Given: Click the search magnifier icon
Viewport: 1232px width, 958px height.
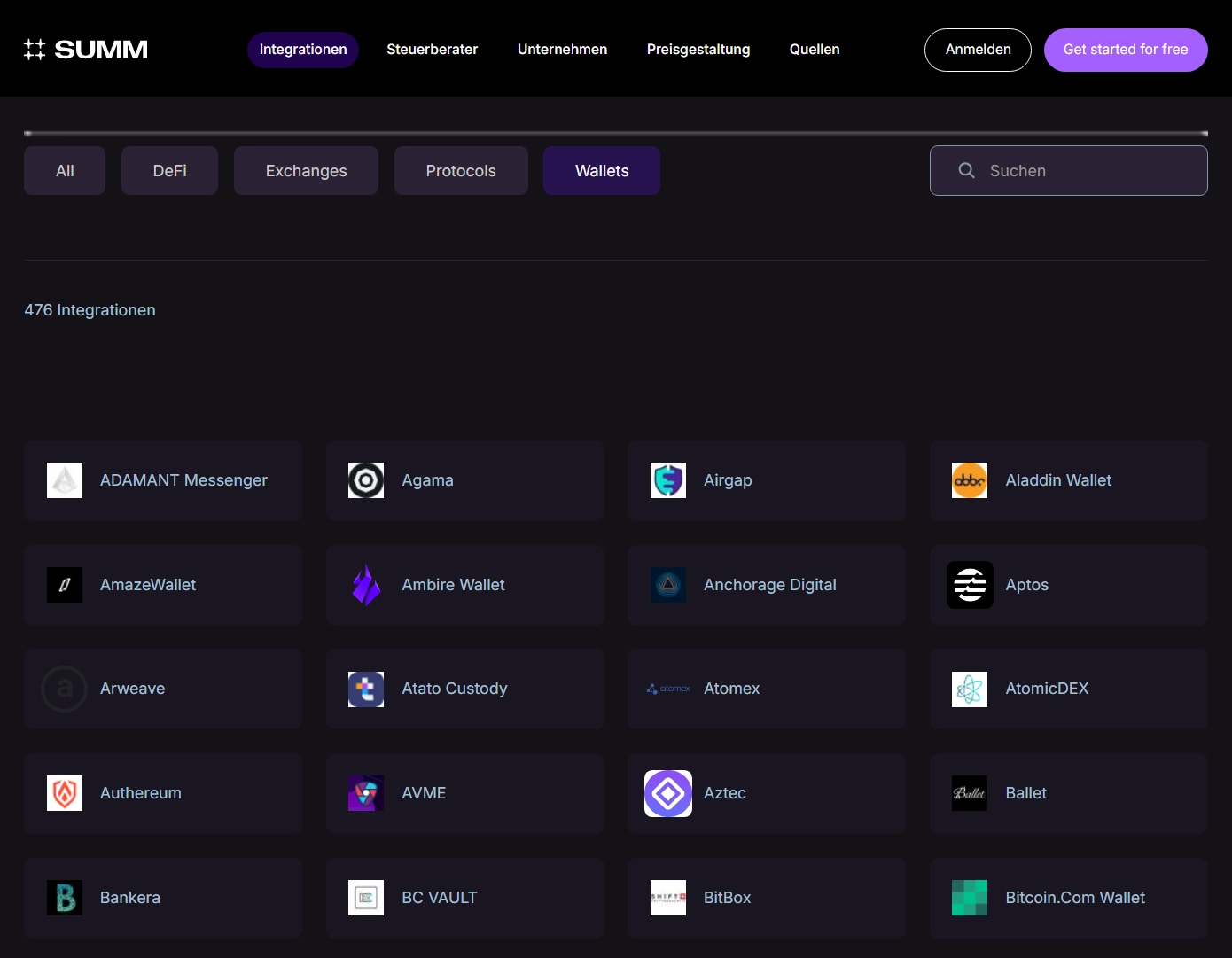Looking at the screenshot, I should (x=967, y=170).
